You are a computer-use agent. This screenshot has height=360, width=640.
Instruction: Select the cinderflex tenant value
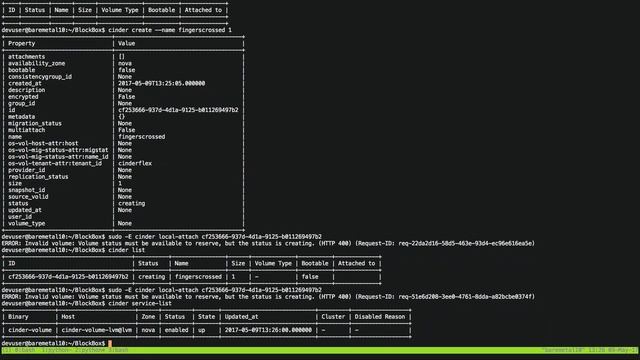coord(135,164)
